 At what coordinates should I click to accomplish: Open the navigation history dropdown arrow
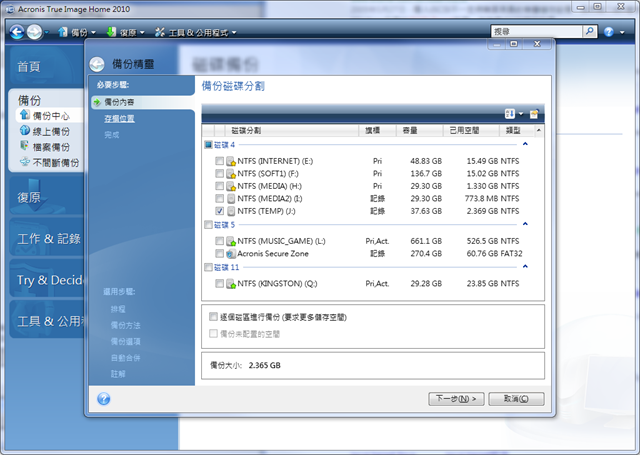click(47, 32)
